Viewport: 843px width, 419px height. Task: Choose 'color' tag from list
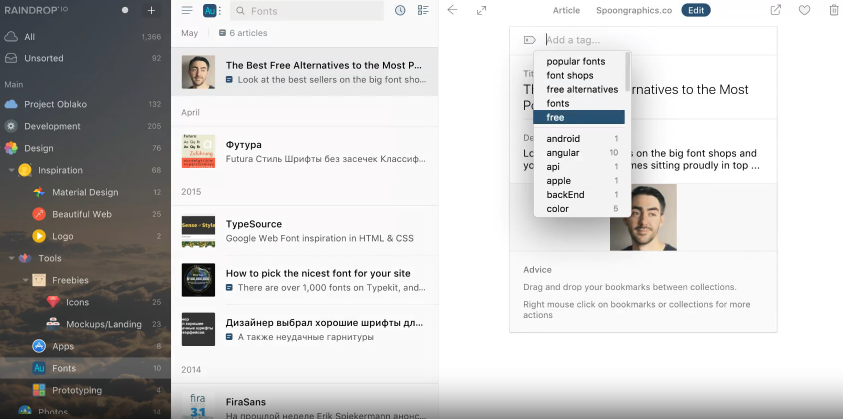(579, 209)
